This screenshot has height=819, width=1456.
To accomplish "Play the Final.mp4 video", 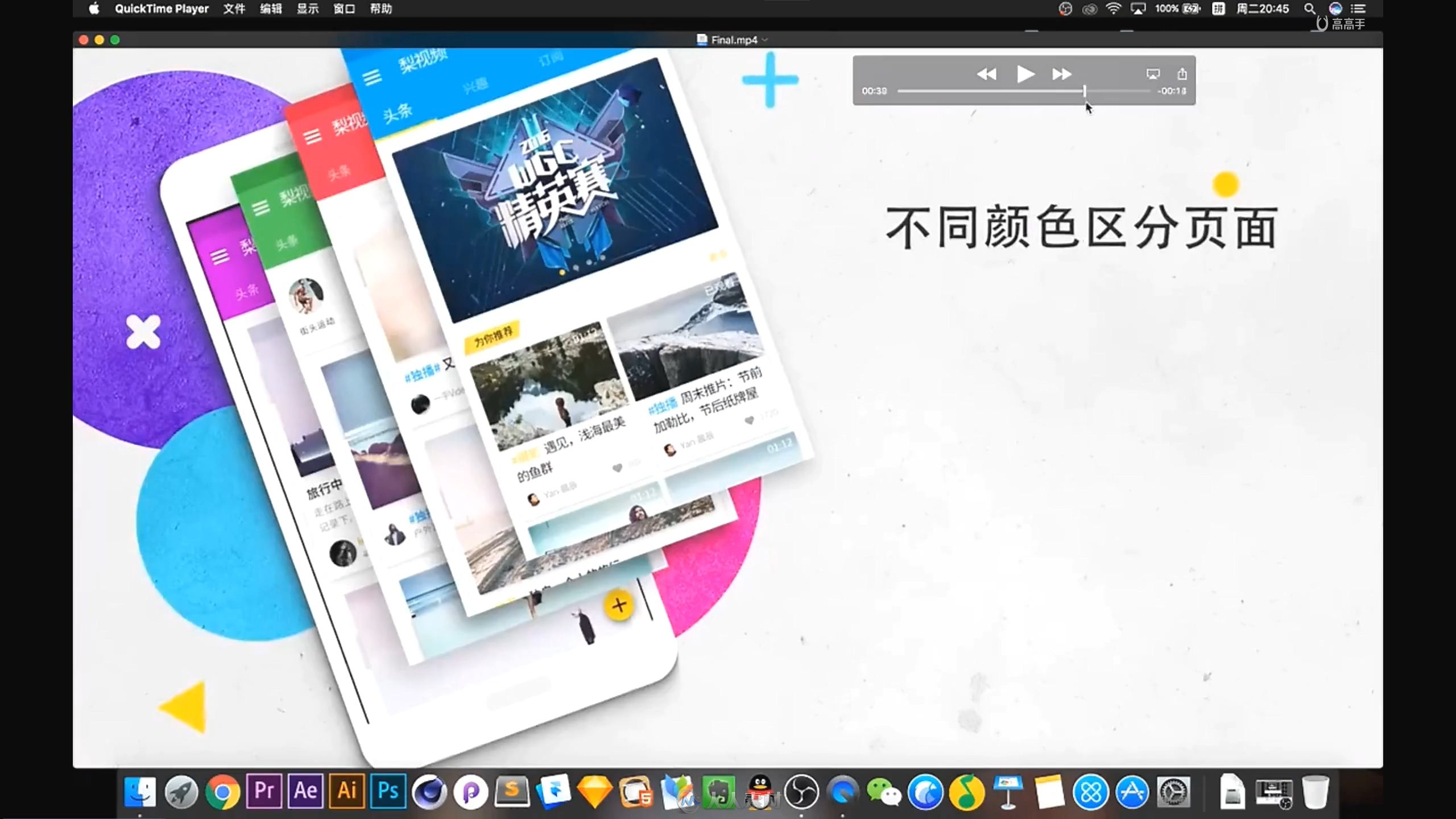I will (1025, 74).
